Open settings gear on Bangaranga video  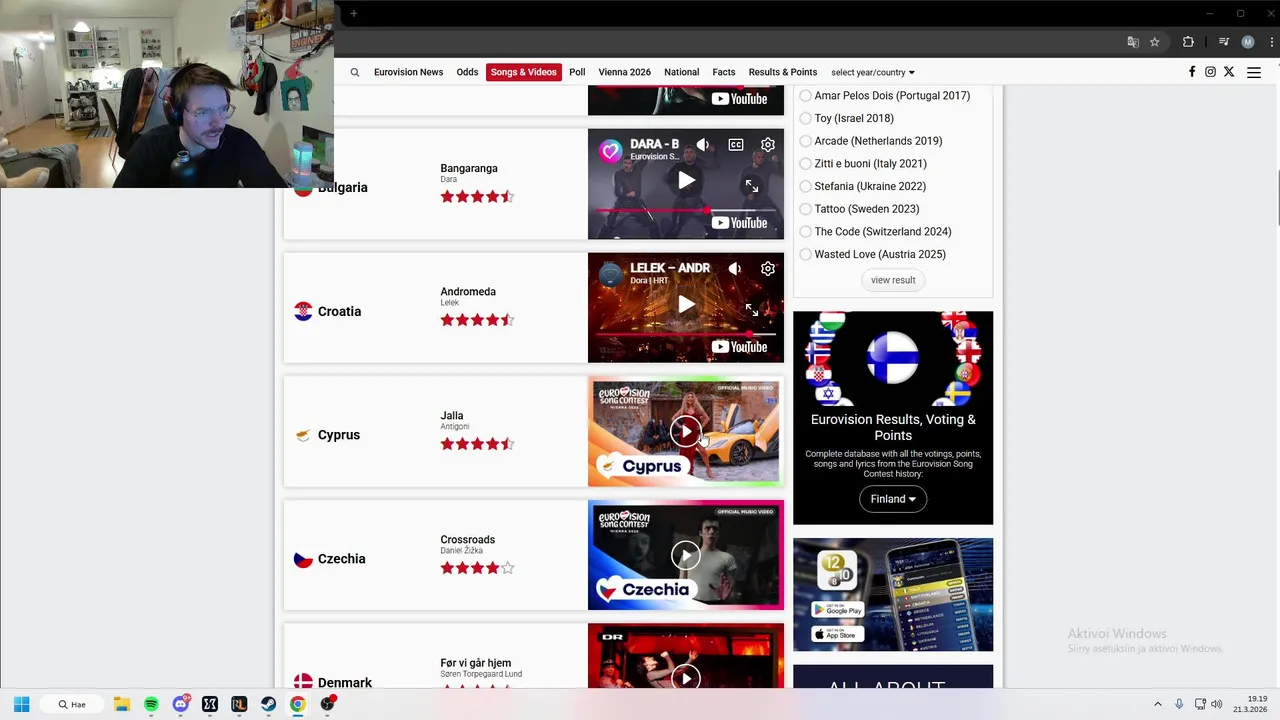[768, 145]
